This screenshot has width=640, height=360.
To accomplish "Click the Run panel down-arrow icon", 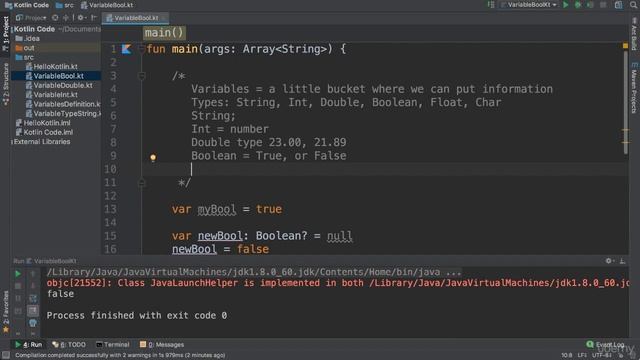I will (33, 286).
